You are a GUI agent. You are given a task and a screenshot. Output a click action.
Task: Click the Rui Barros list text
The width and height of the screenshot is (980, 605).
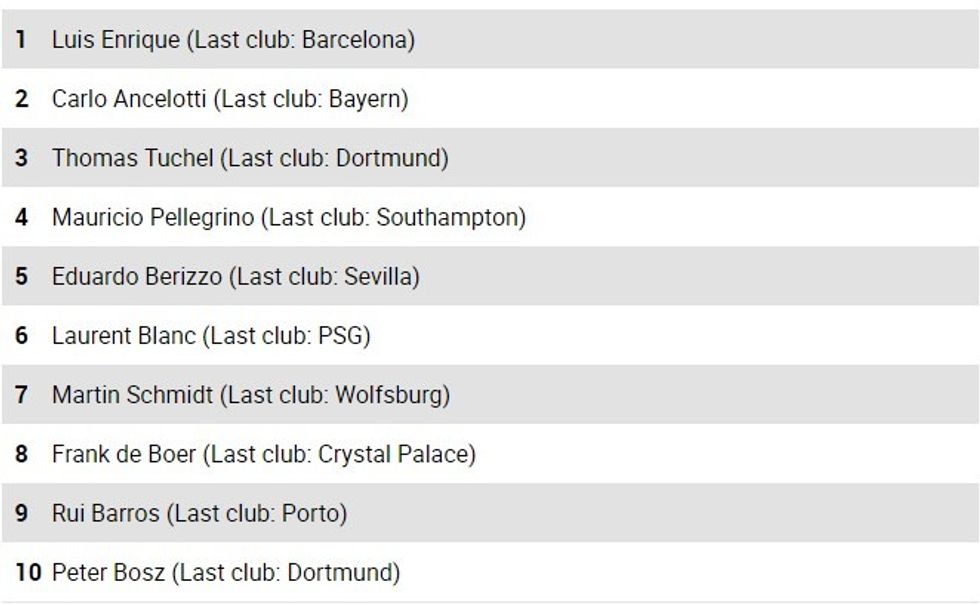pos(200,514)
